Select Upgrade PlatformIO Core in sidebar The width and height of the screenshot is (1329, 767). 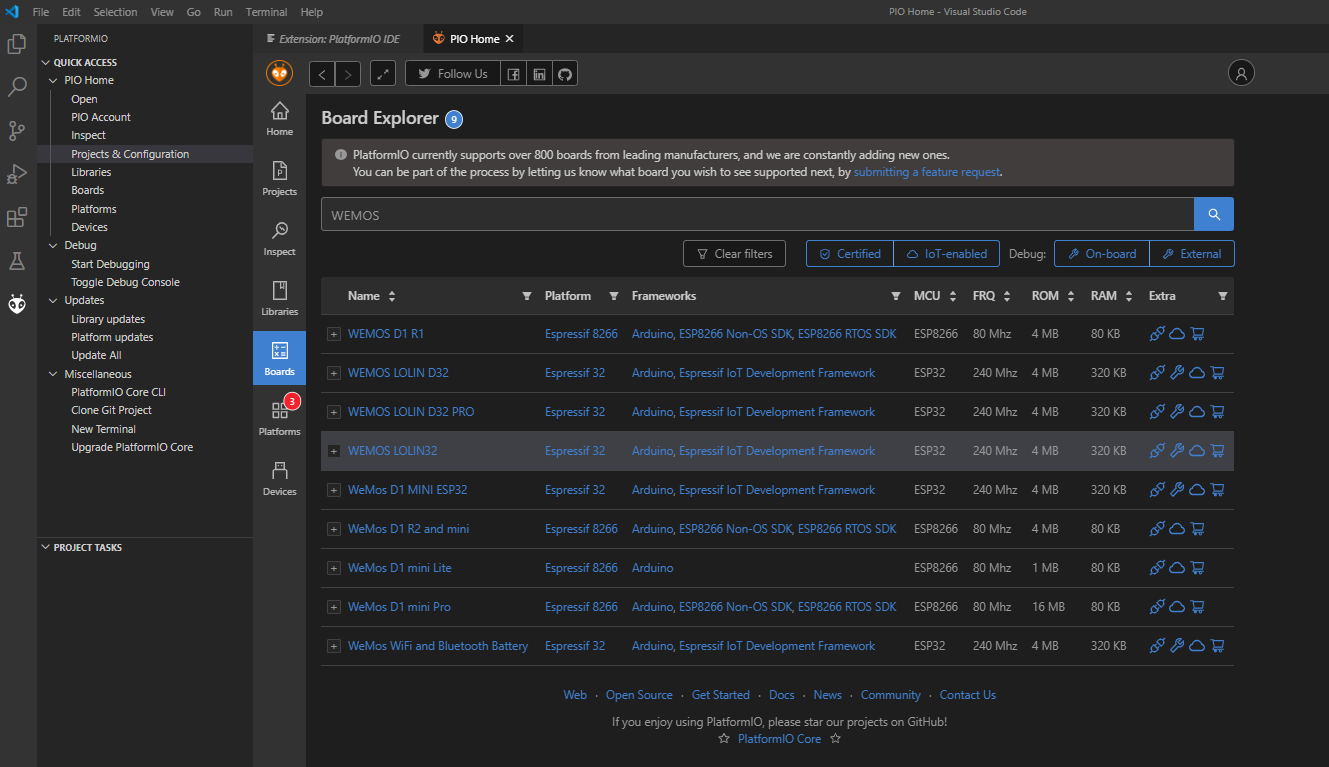click(x=132, y=447)
